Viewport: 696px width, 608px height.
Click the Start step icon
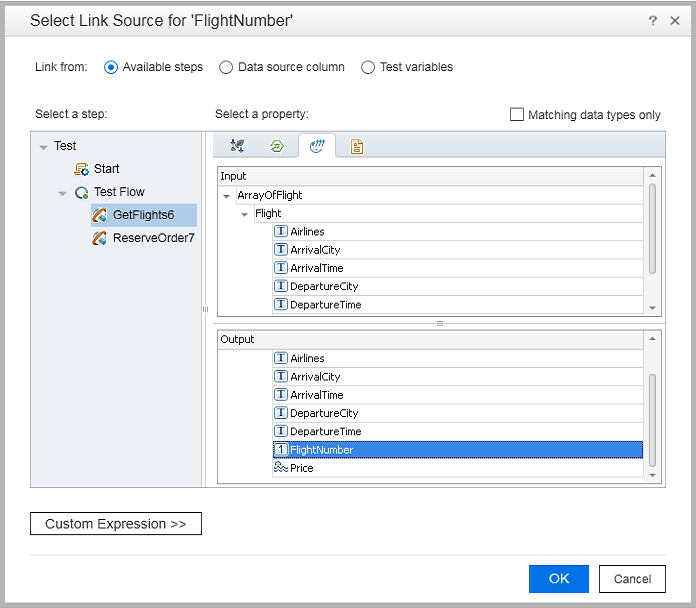(x=82, y=169)
